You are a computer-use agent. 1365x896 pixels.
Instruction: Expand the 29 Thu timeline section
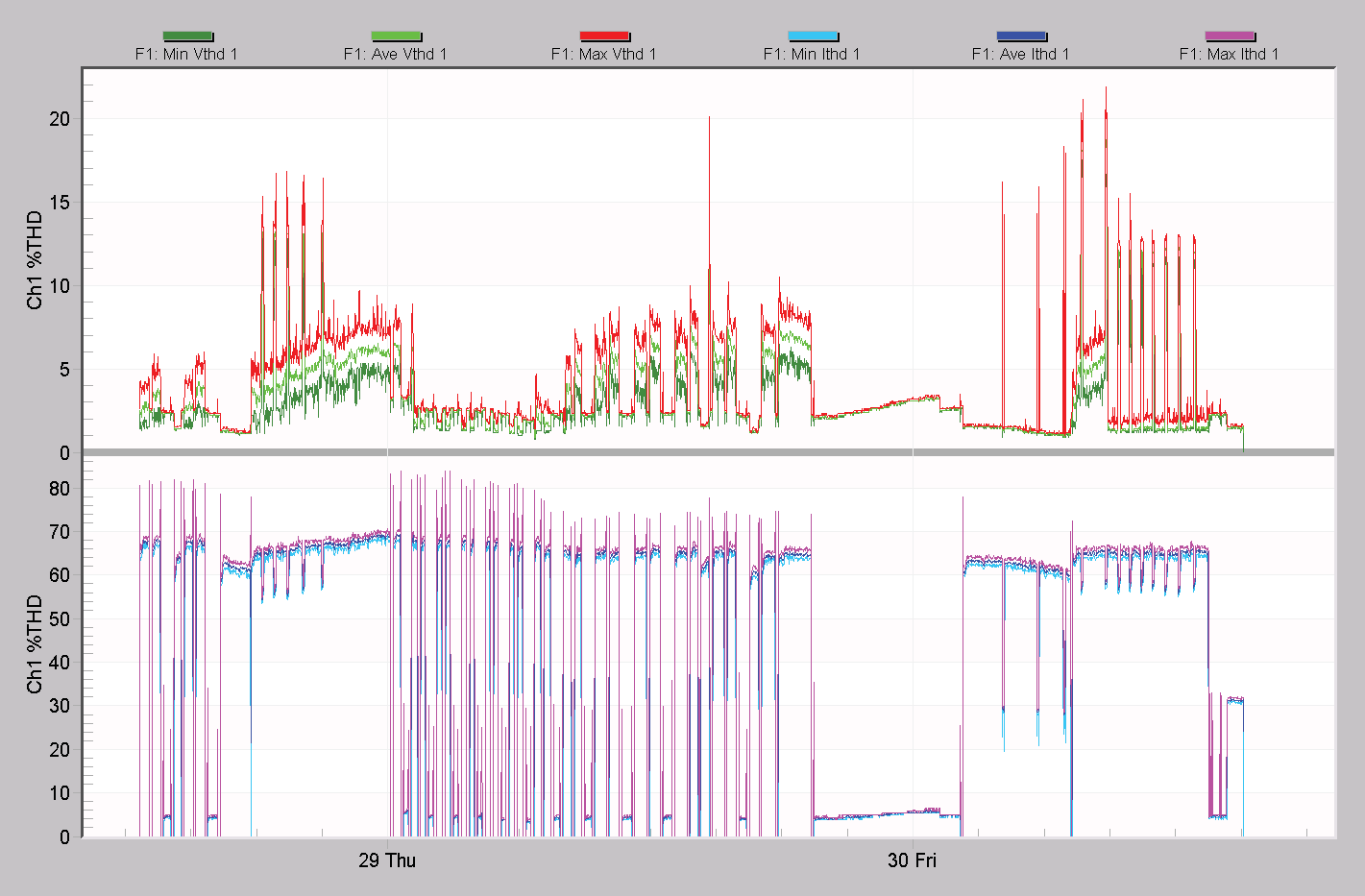[x=387, y=861]
